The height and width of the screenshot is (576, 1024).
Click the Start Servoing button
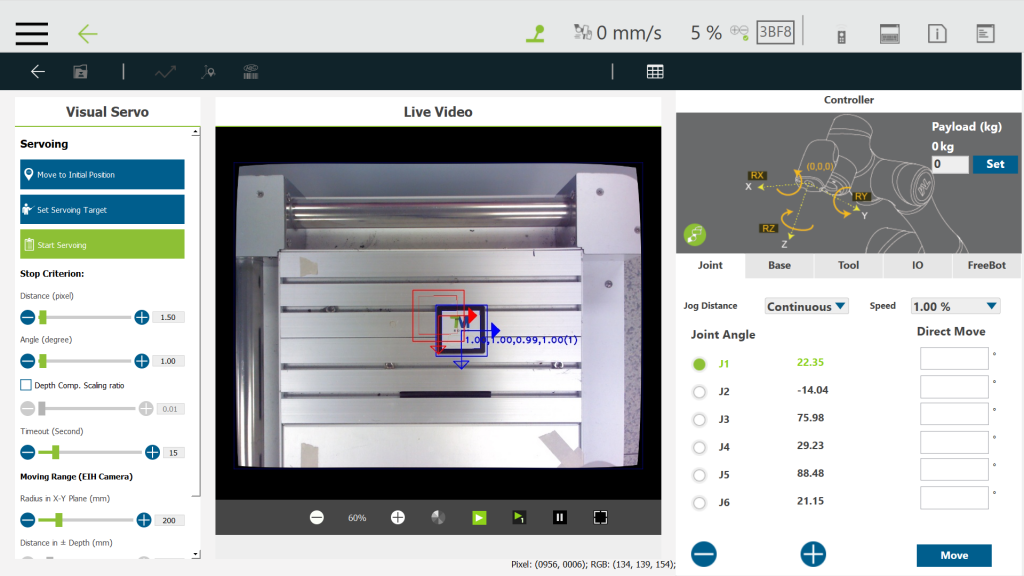click(x=102, y=244)
